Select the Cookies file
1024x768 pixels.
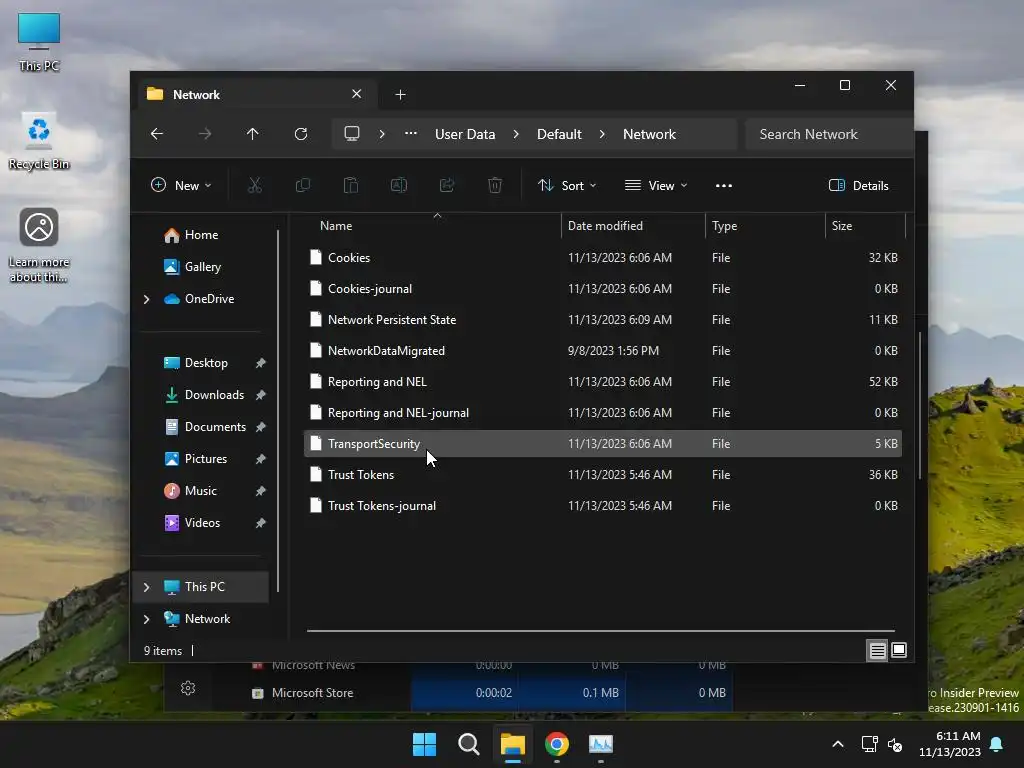pyautogui.click(x=603, y=258)
